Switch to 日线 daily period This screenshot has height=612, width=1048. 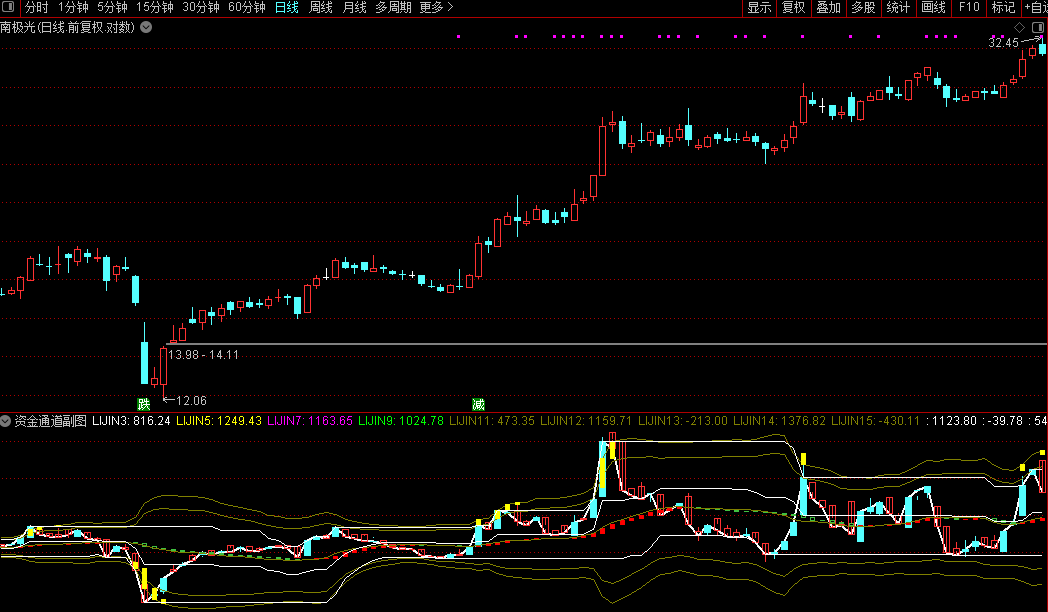(x=287, y=8)
